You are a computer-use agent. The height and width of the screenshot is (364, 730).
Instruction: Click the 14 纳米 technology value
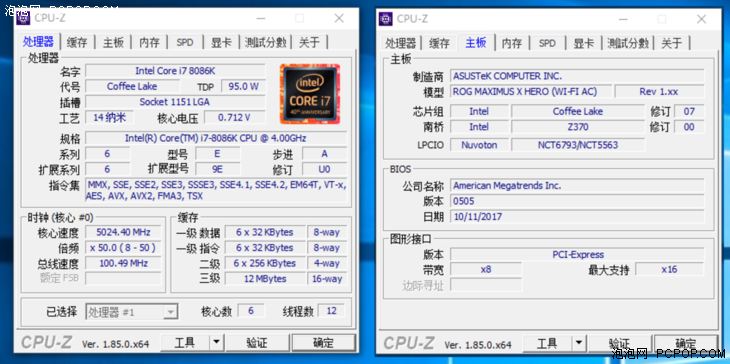coord(109,117)
